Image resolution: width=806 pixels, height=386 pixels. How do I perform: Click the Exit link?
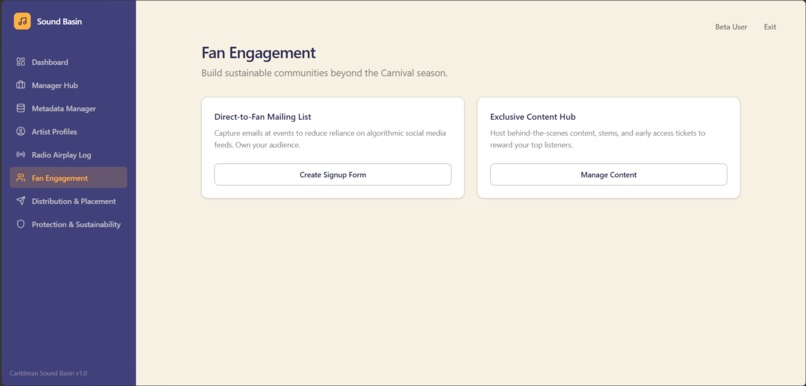(x=770, y=27)
